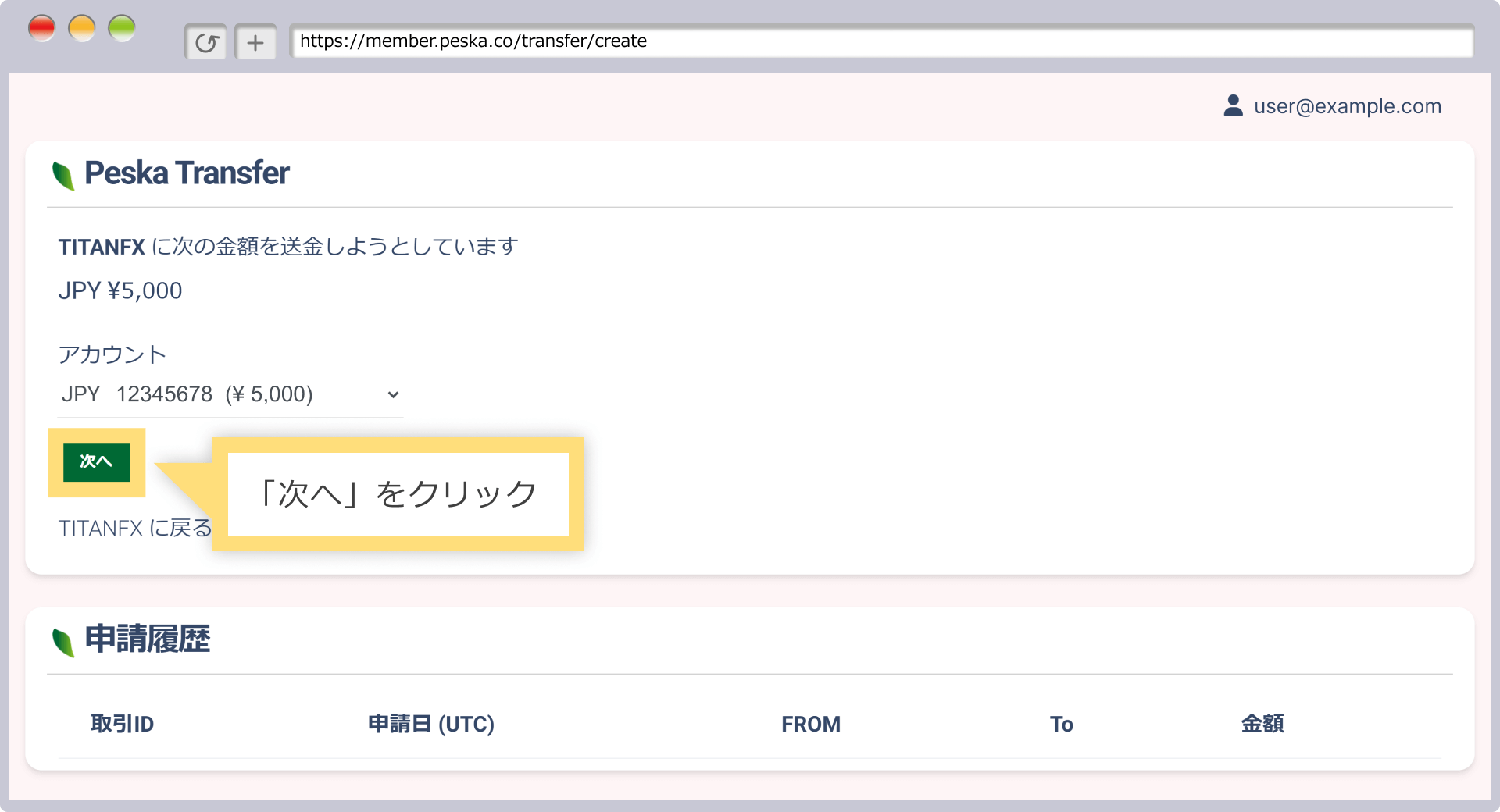Click the TITANFX に次の金額を送金 message
This screenshot has height=812, width=1500.
pos(288,247)
